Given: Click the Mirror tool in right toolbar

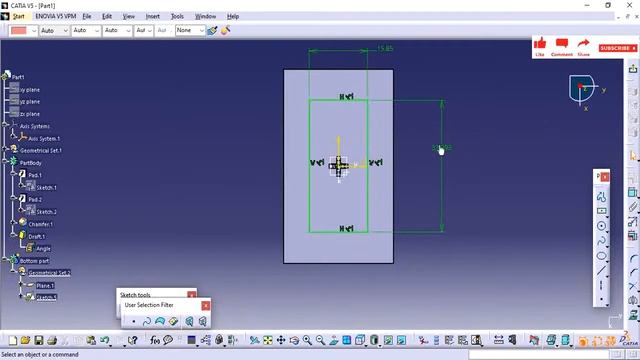Looking at the screenshot, I should [633, 300].
